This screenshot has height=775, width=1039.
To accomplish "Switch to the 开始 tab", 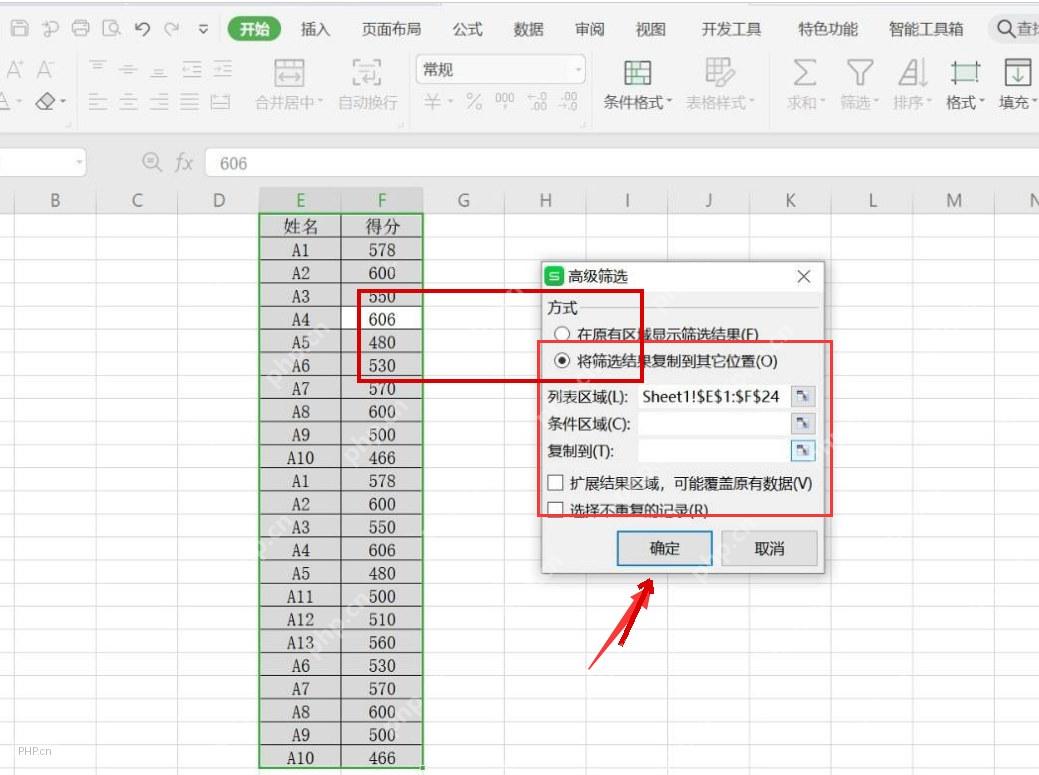I will [254, 29].
